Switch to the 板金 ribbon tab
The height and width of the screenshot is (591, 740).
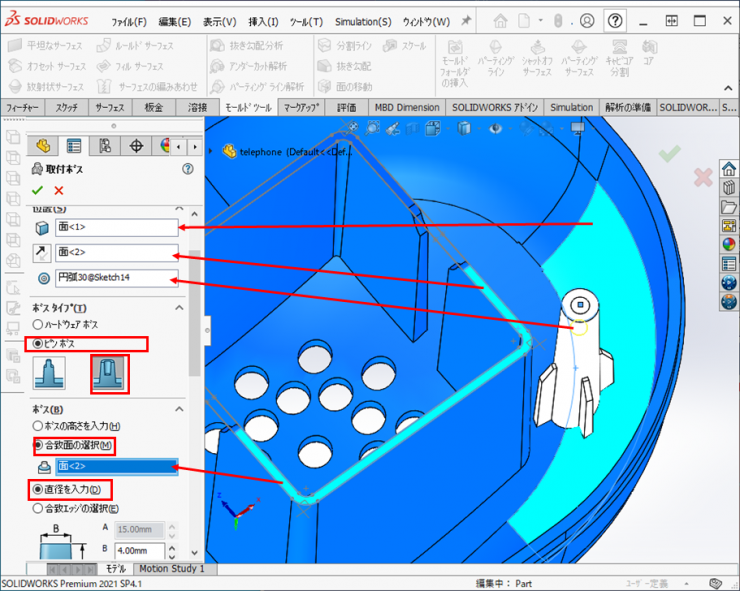click(x=154, y=108)
